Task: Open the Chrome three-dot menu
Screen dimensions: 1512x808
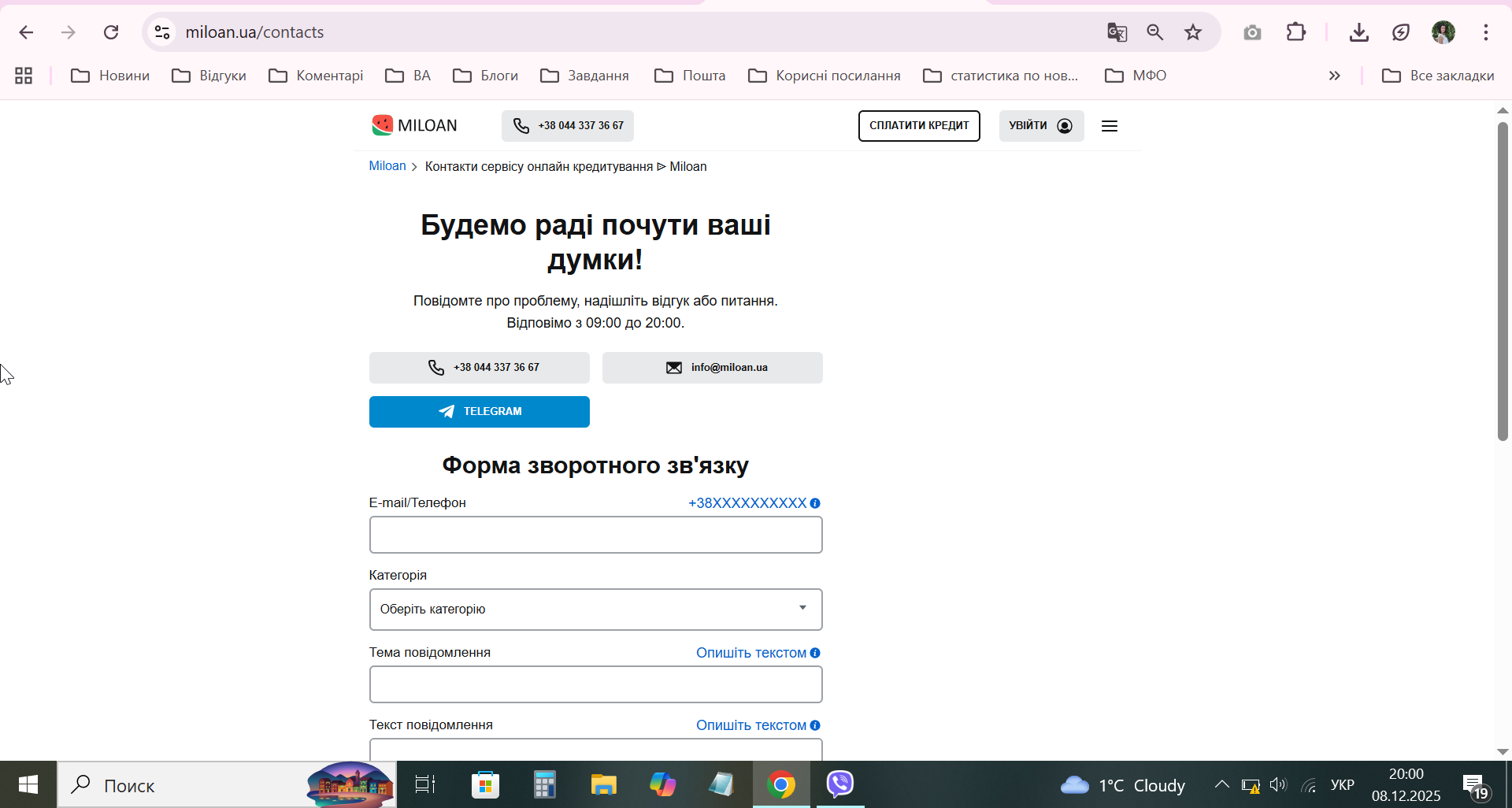Action: pos(1486,32)
